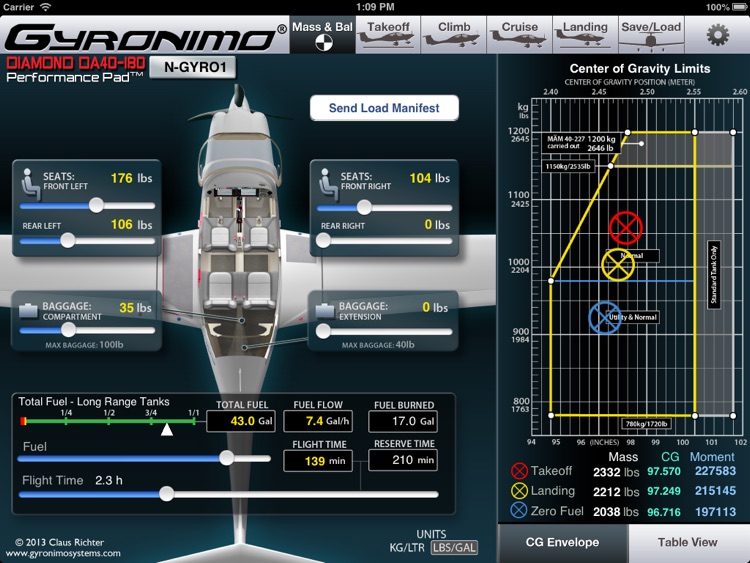This screenshot has height=563, width=750.
Task: Tap the N-GYRO1 aircraft registration button
Action: click(193, 67)
